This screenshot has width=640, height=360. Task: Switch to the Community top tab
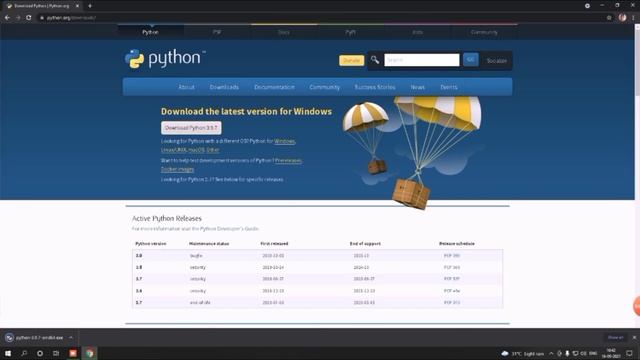tap(484, 32)
